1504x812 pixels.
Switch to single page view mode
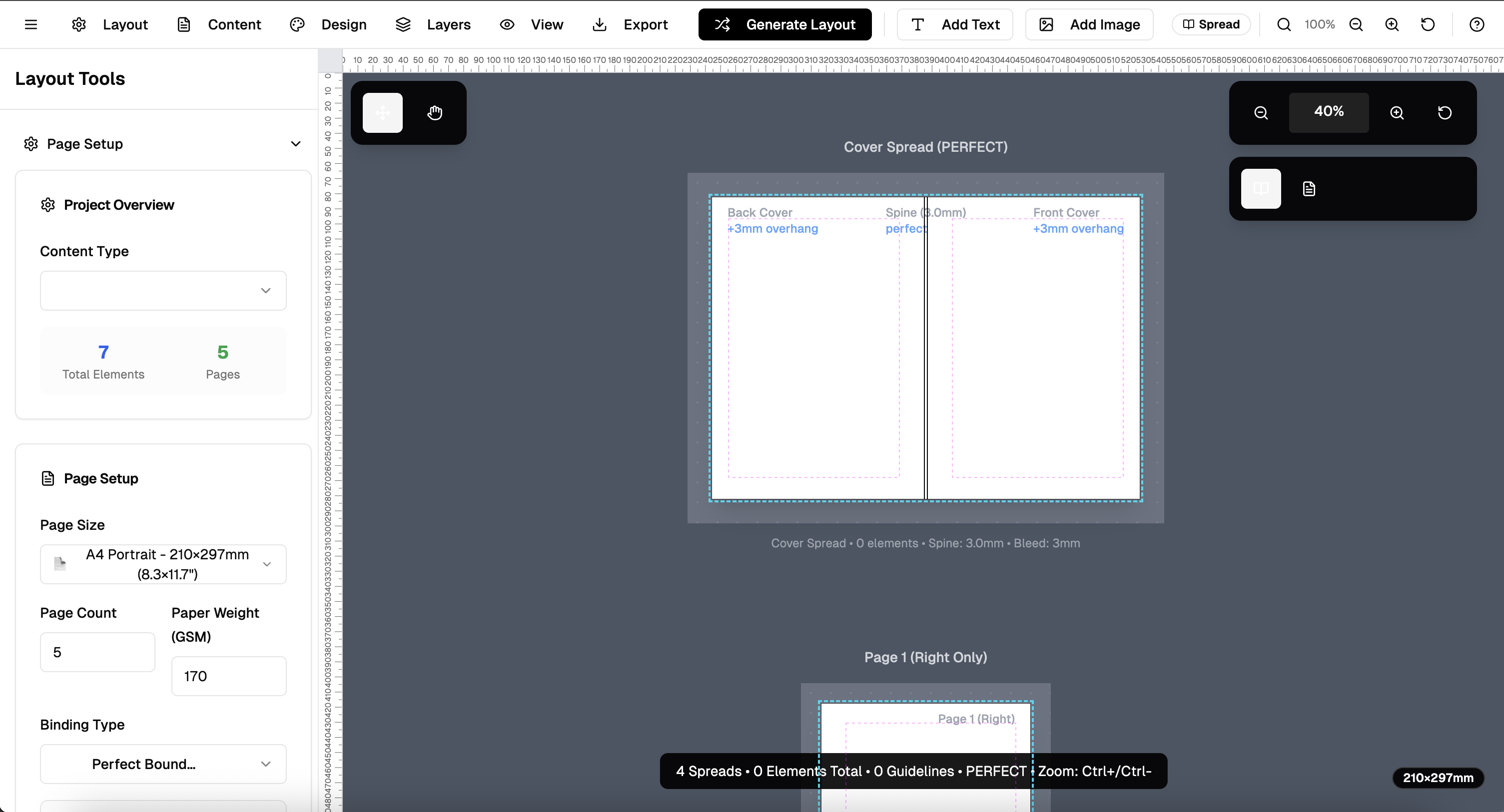(x=1309, y=188)
